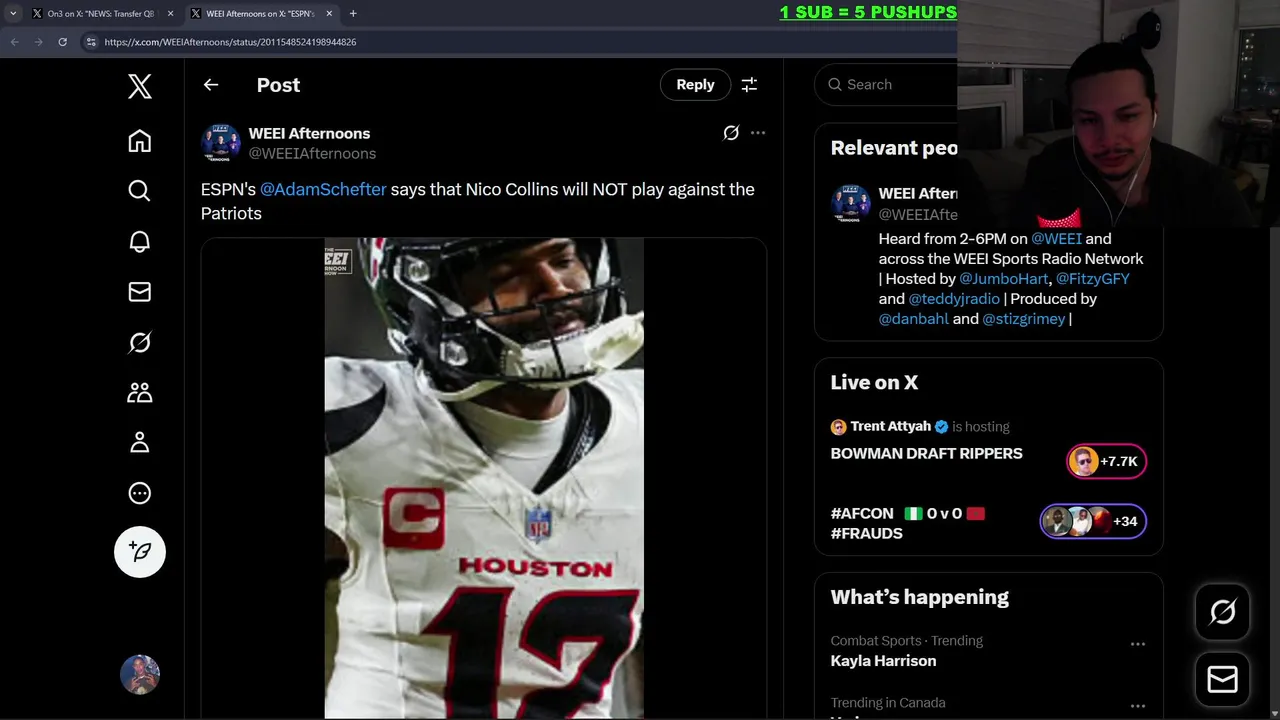Close the WEEI Afternoons tab
This screenshot has width=1280, height=720.
point(329,14)
